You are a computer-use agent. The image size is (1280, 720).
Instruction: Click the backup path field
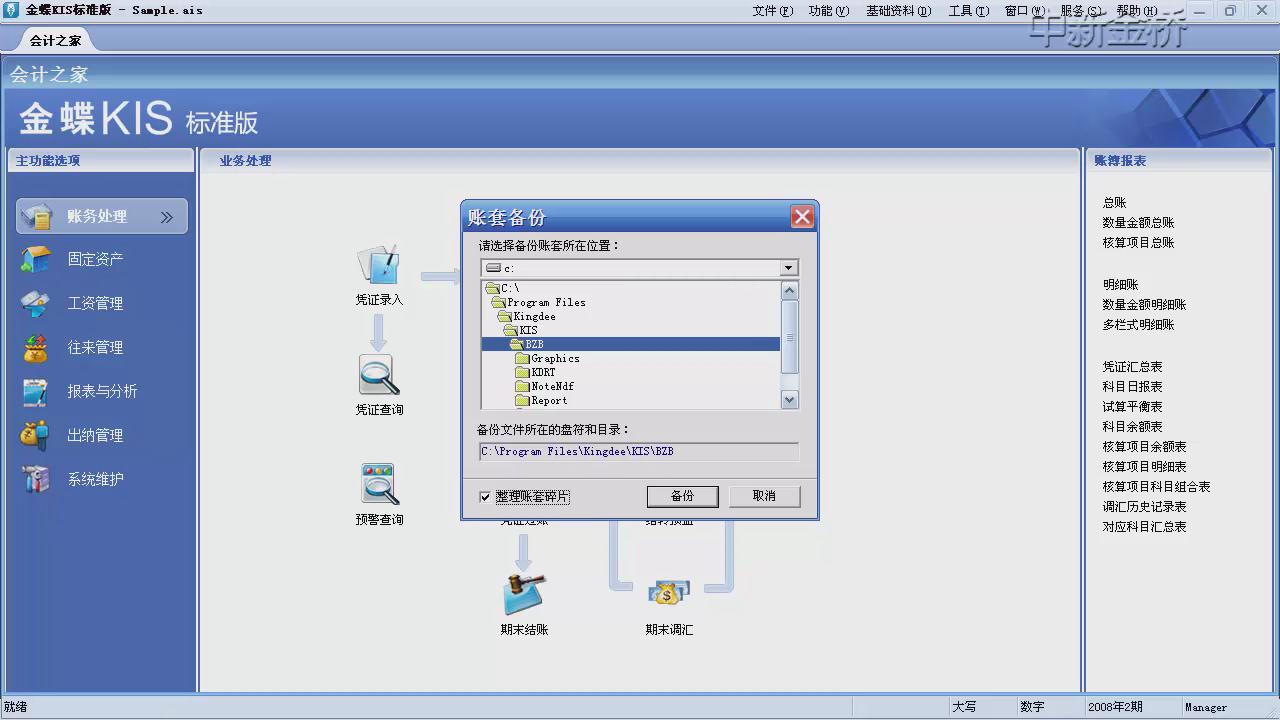coord(639,451)
